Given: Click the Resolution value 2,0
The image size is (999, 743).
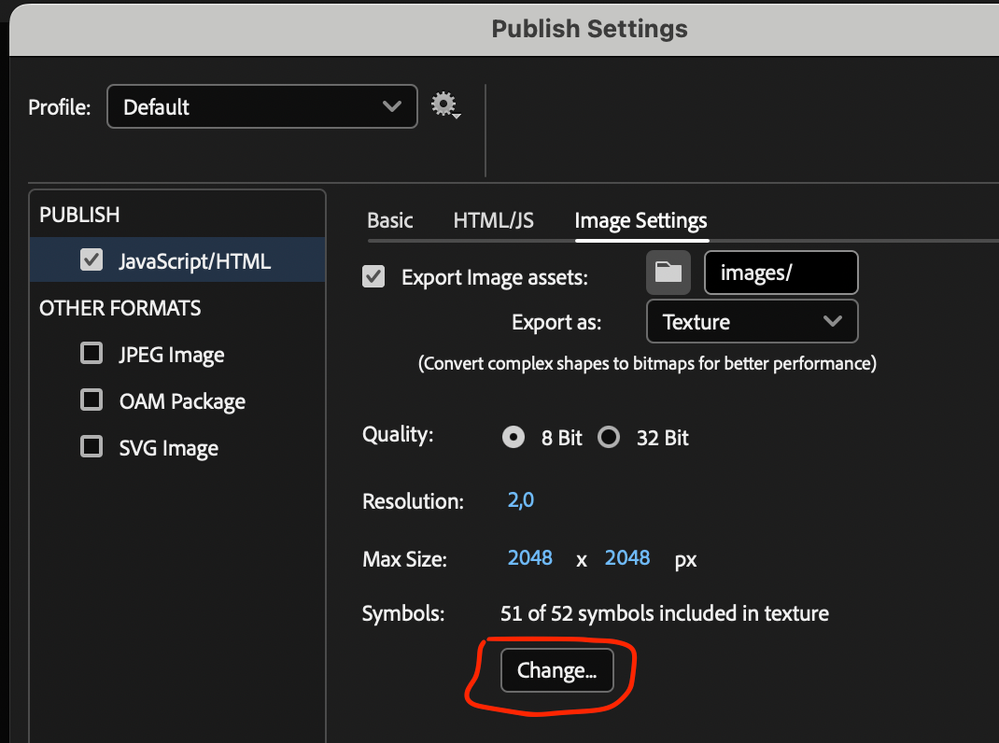Looking at the screenshot, I should 521,500.
